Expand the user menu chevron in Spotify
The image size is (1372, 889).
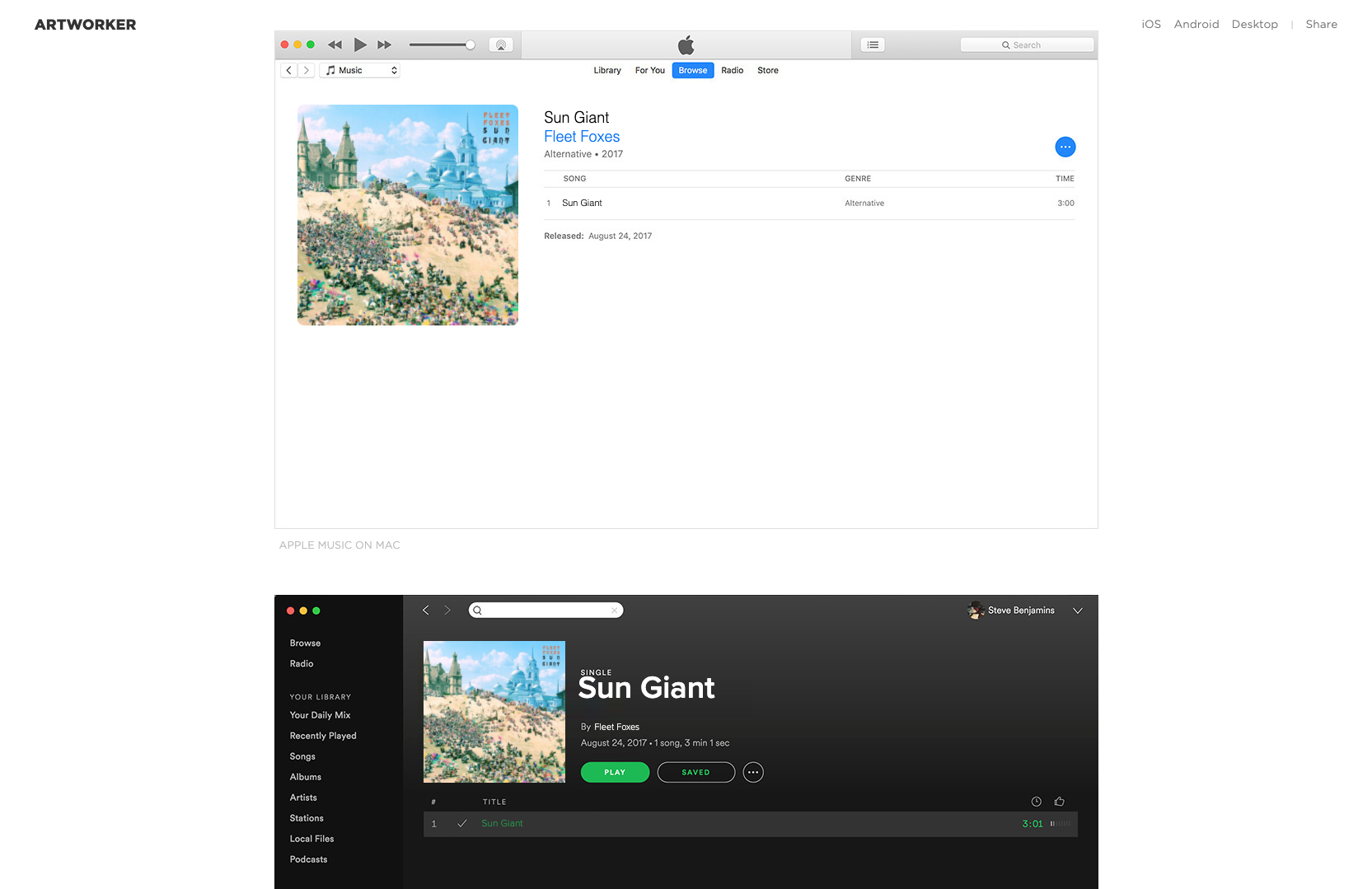click(1078, 611)
